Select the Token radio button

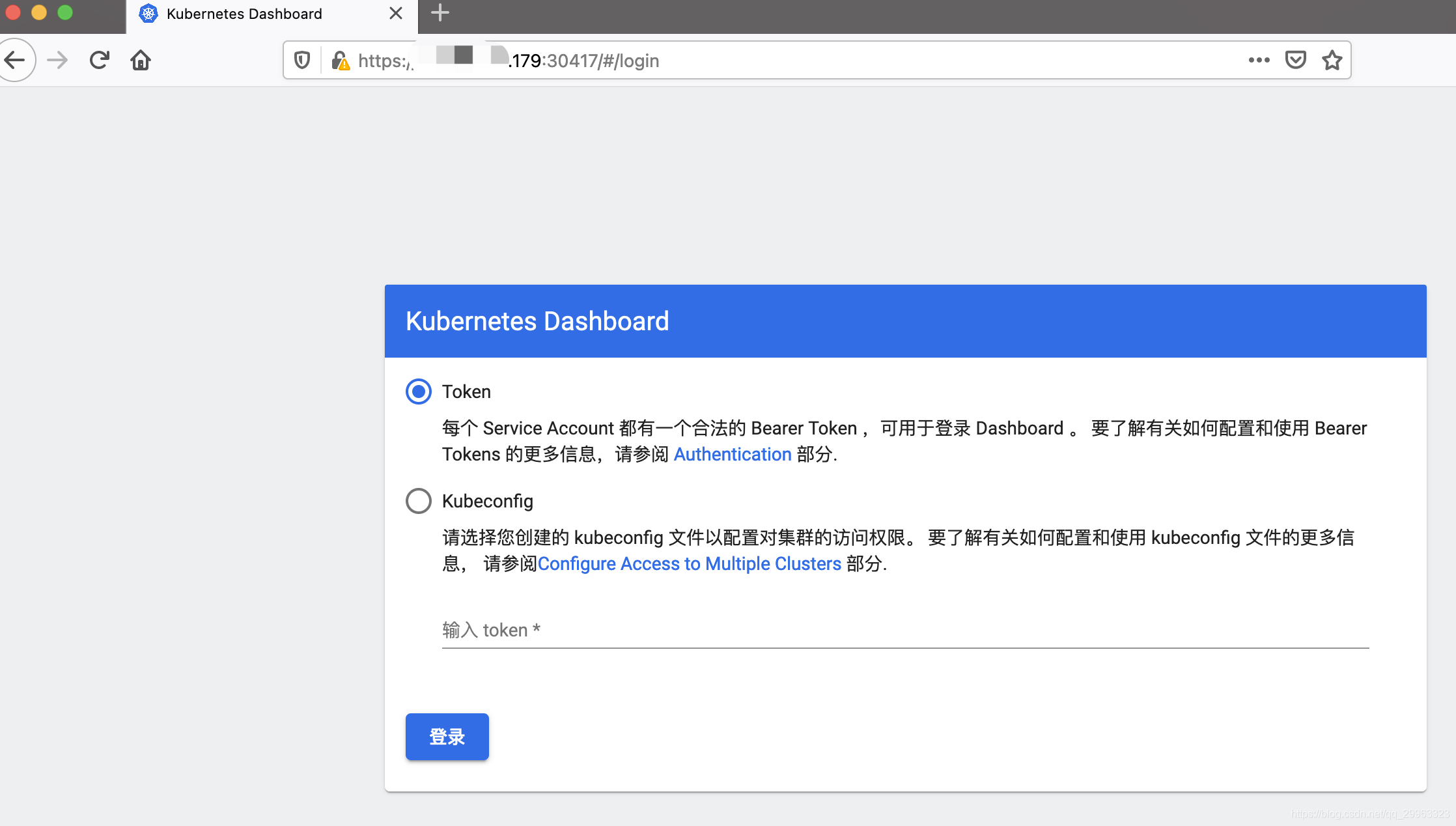[x=418, y=392]
